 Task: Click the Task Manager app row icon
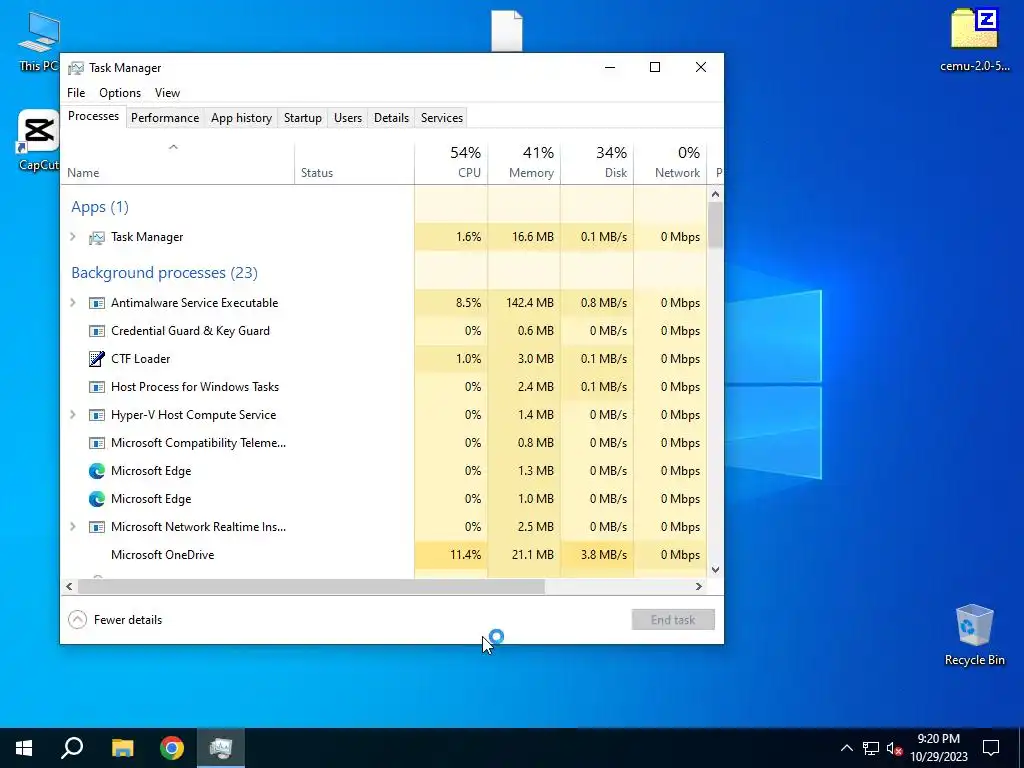click(x=97, y=237)
